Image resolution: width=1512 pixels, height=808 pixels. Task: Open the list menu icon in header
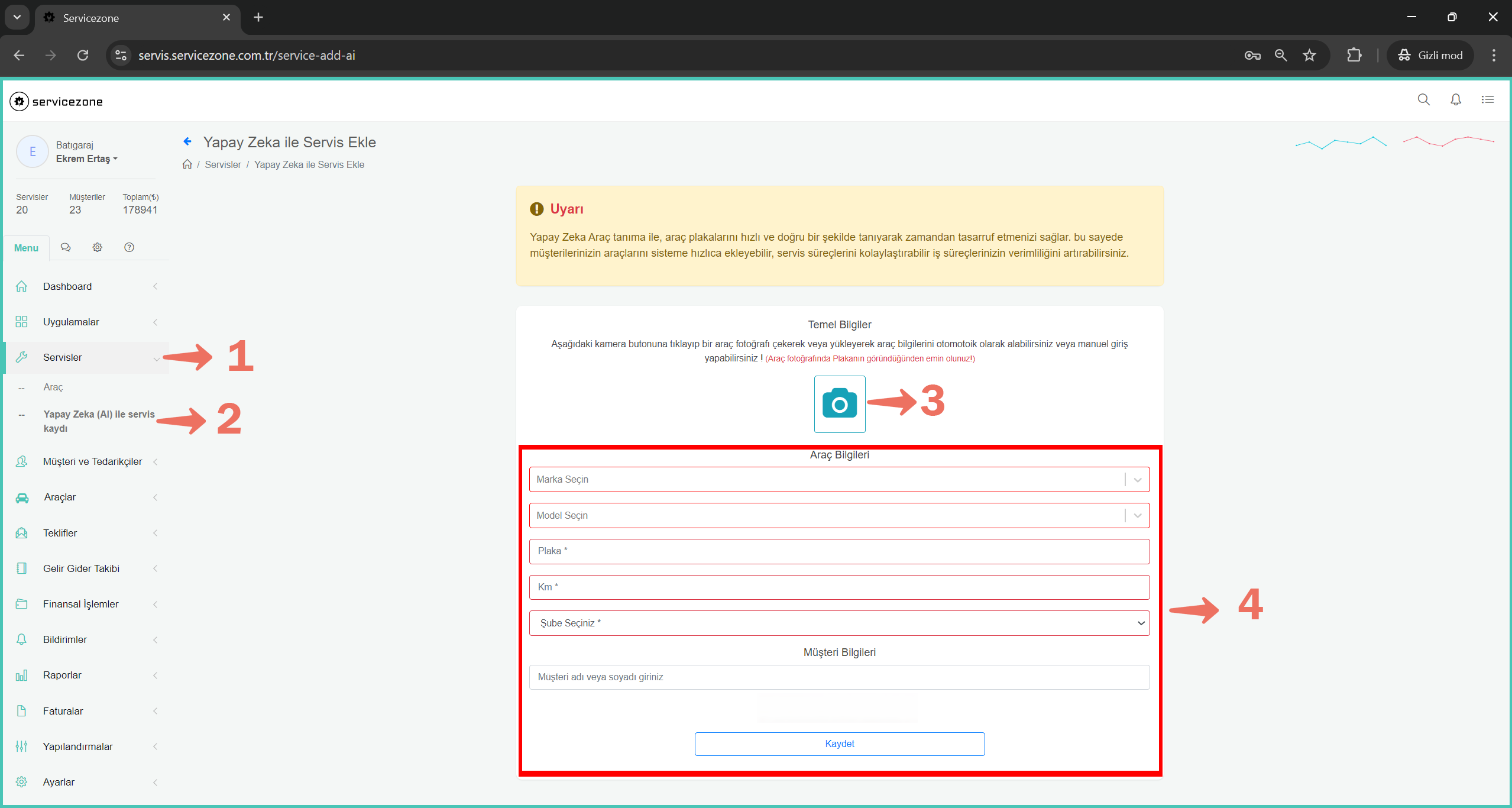click(1487, 100)
